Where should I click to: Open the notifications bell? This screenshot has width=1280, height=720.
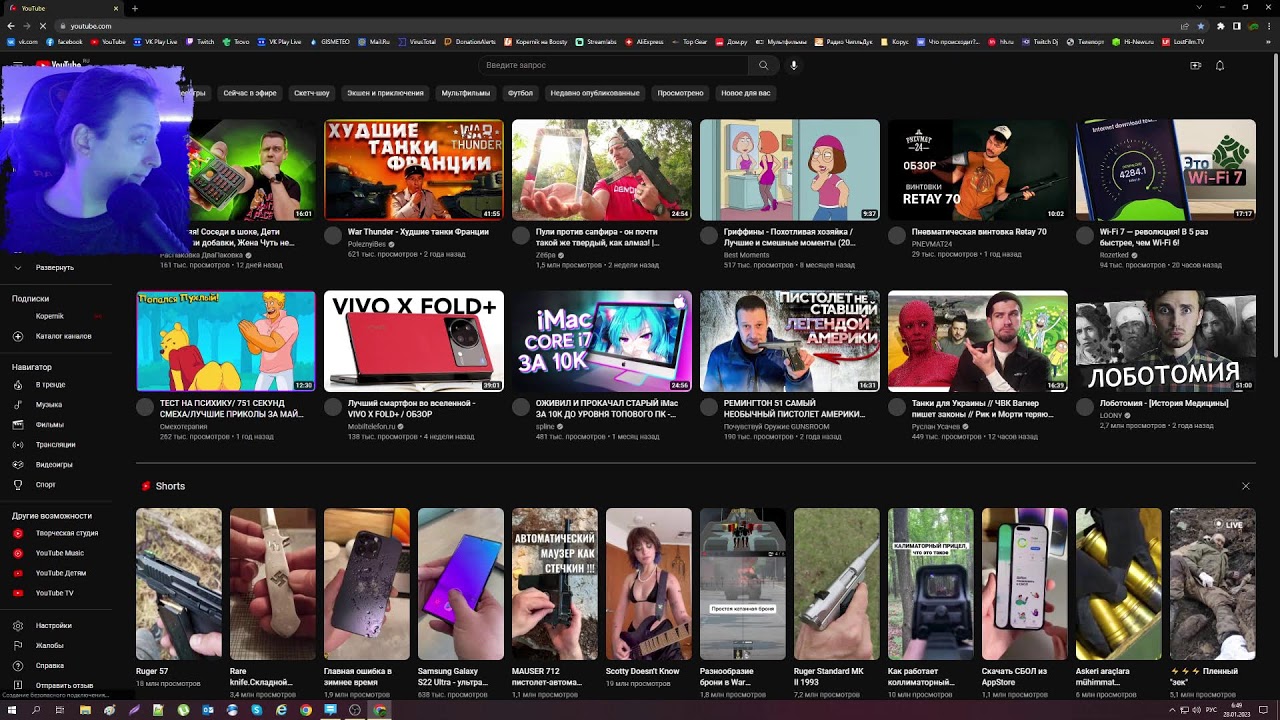pyautogui.click(x=1220, y=65)
